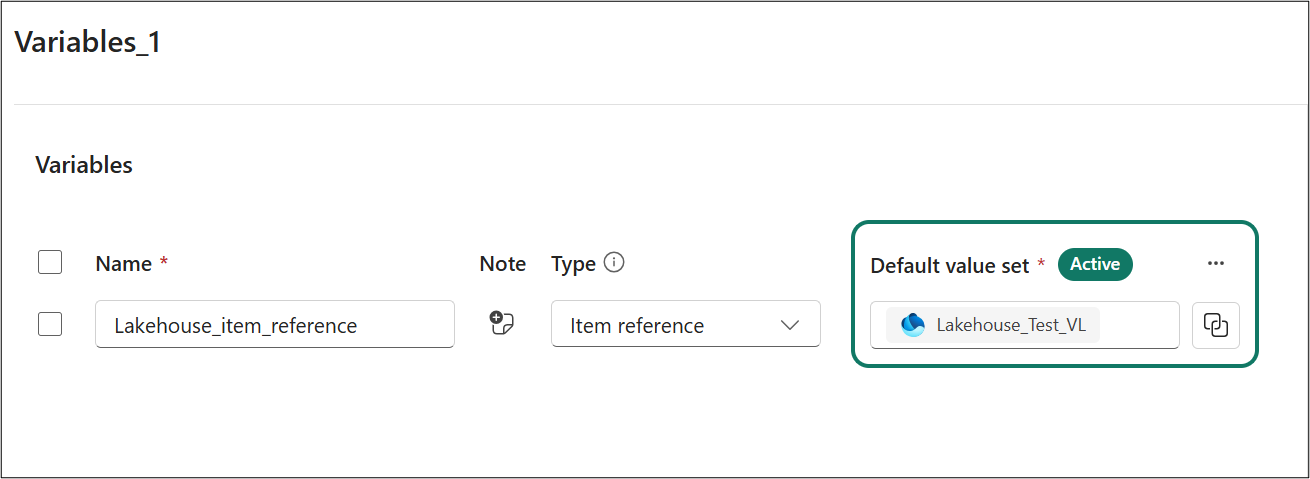Click the green Active badge
Screen dimensions: 1310x479
point(1095,264)
